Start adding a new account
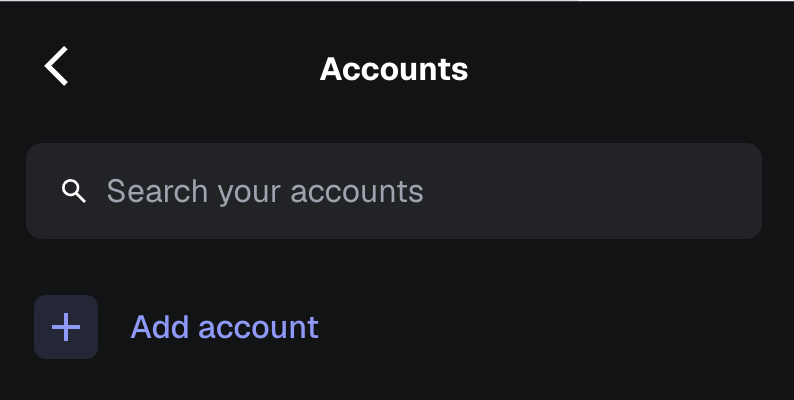Image resolution: width=794 pixels, height=400 pixels. click(224, 327)
